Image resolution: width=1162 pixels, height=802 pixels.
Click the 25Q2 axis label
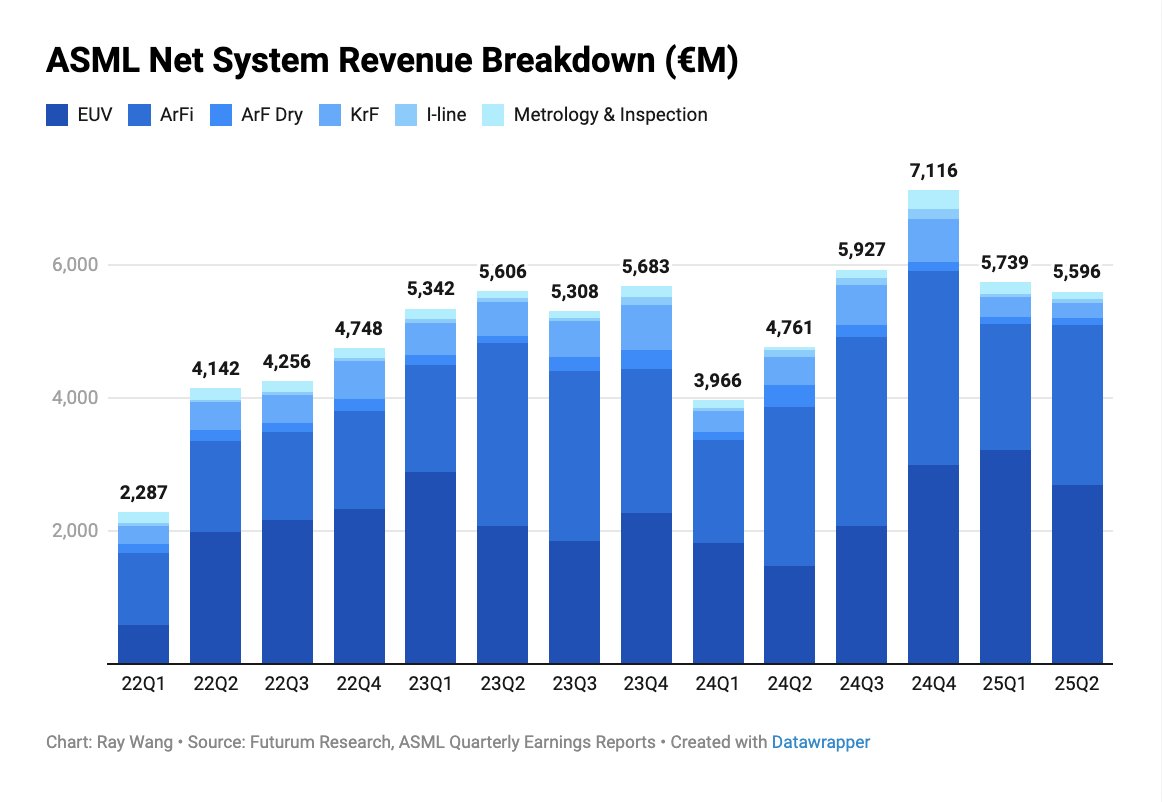point(1077,683)
